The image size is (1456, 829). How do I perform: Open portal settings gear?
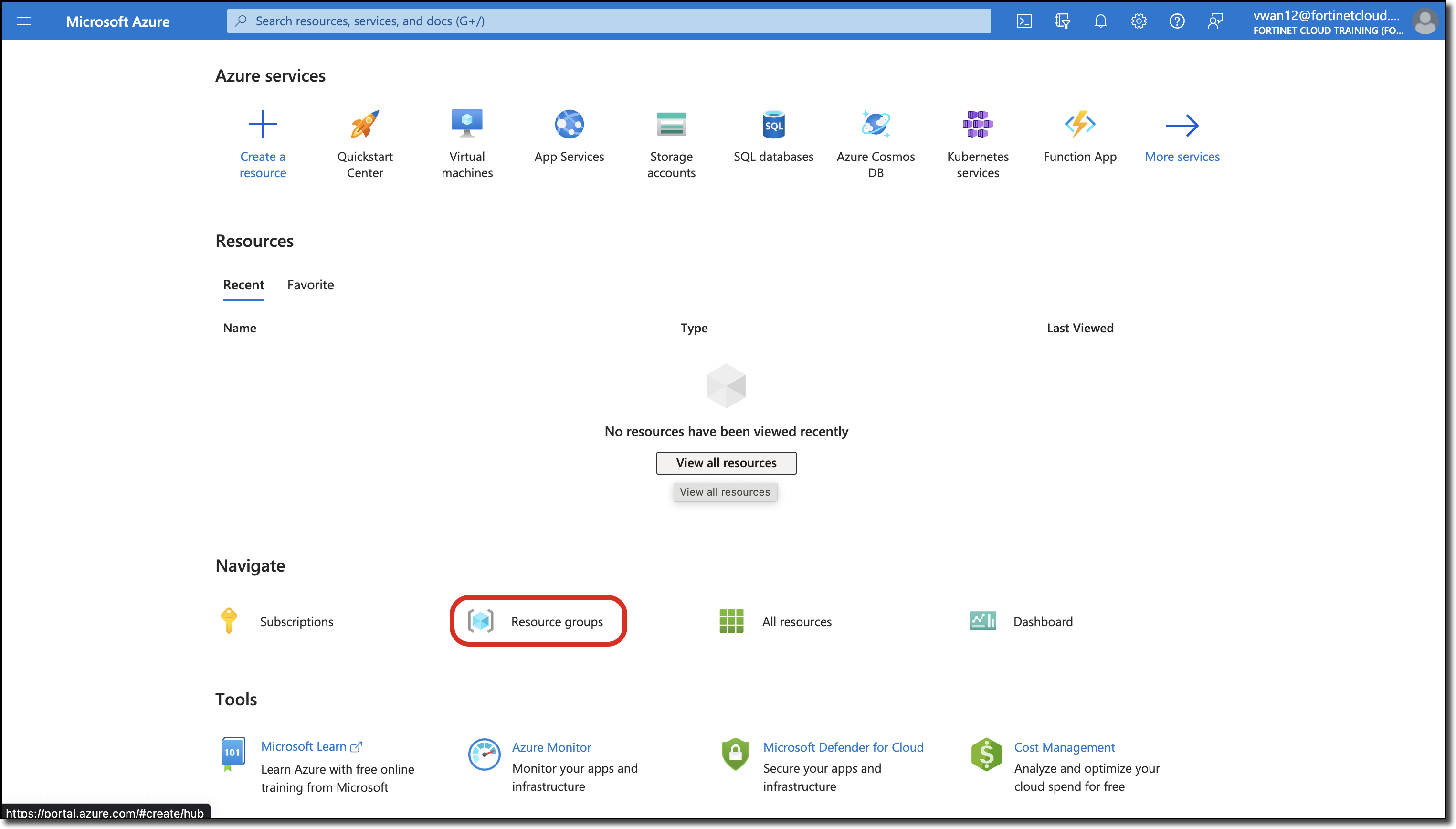click(1139, 21)
